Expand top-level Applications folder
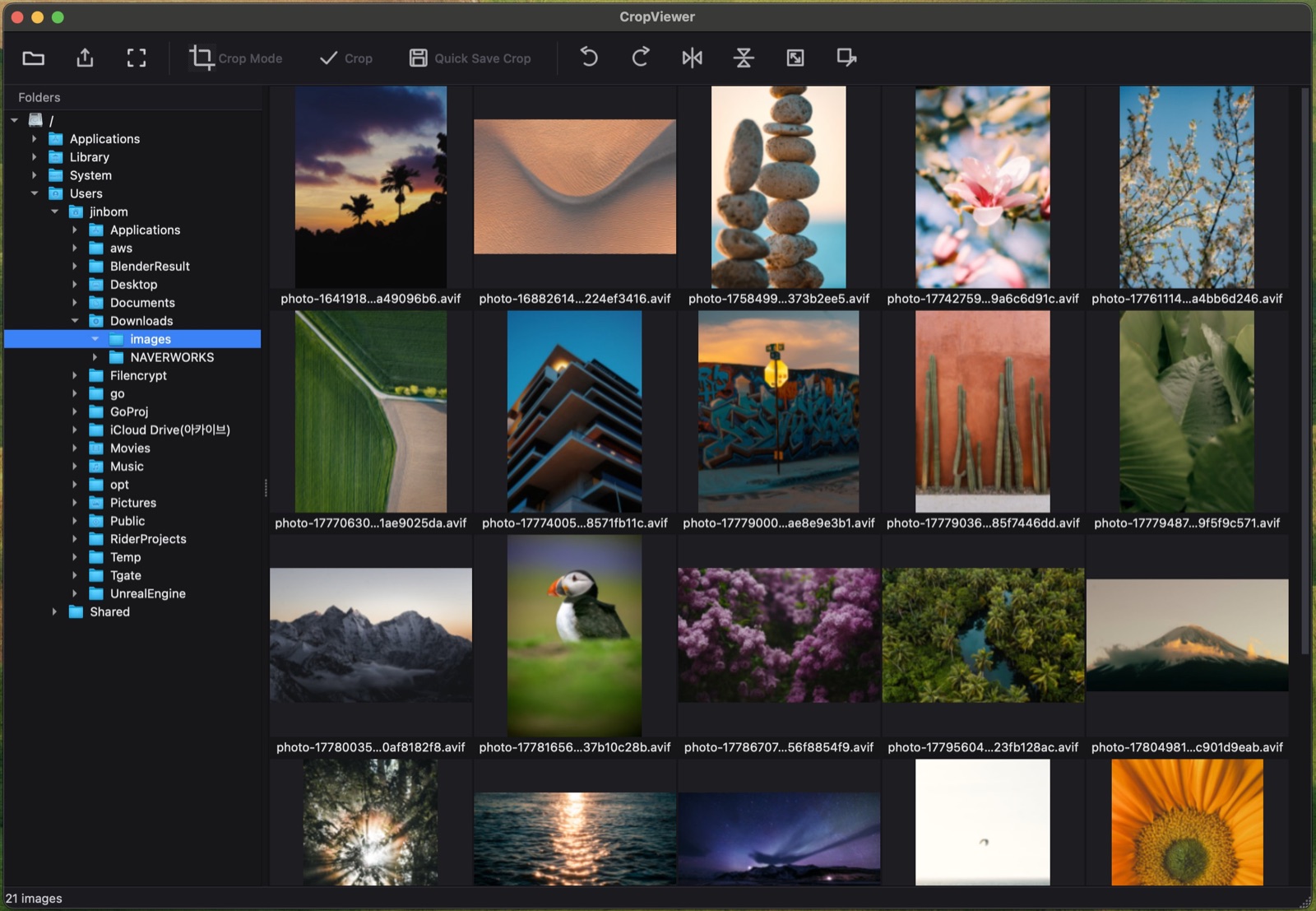1316x911 pixels. 35,138
